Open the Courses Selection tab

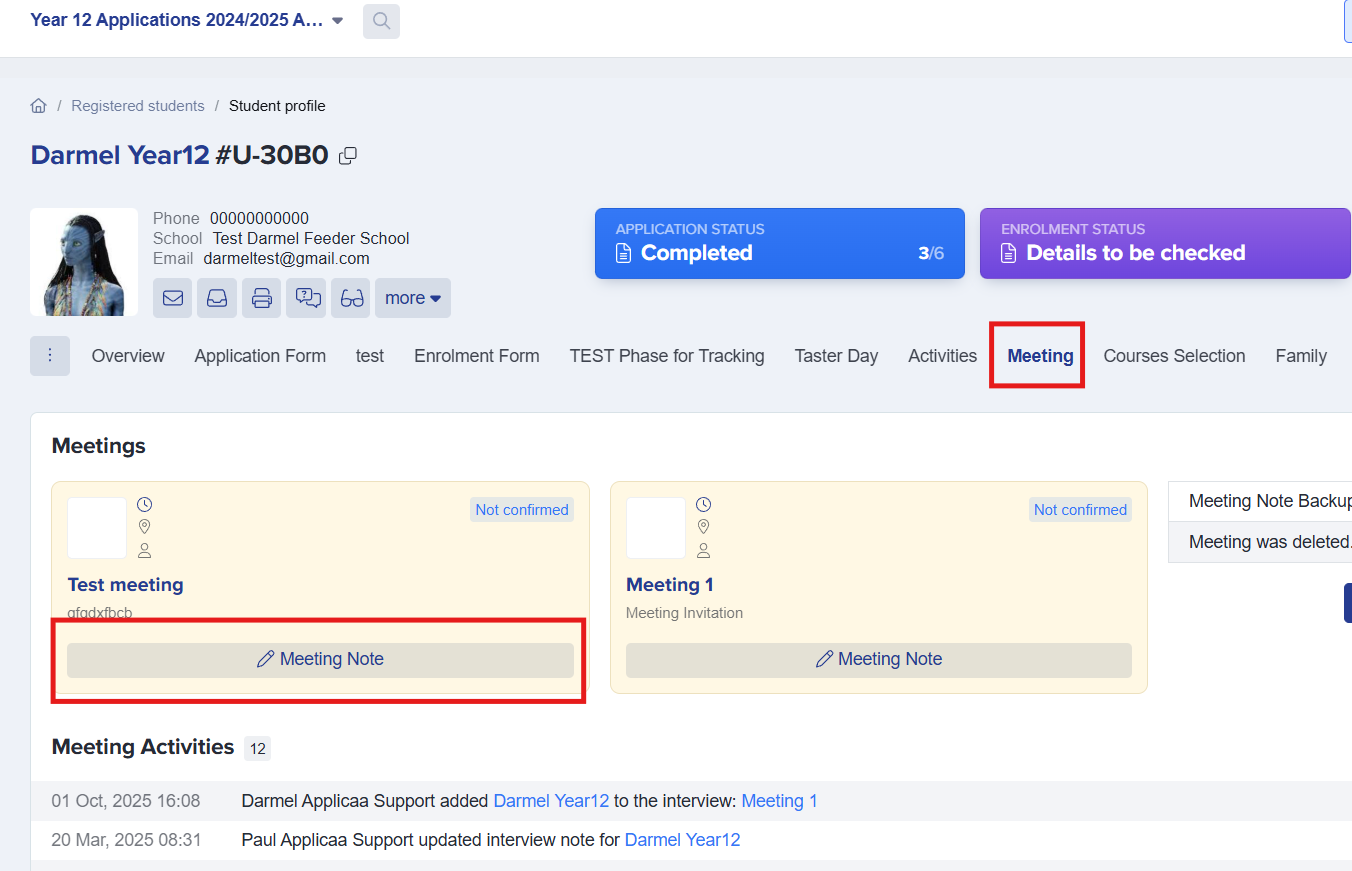coord(1174,356)
